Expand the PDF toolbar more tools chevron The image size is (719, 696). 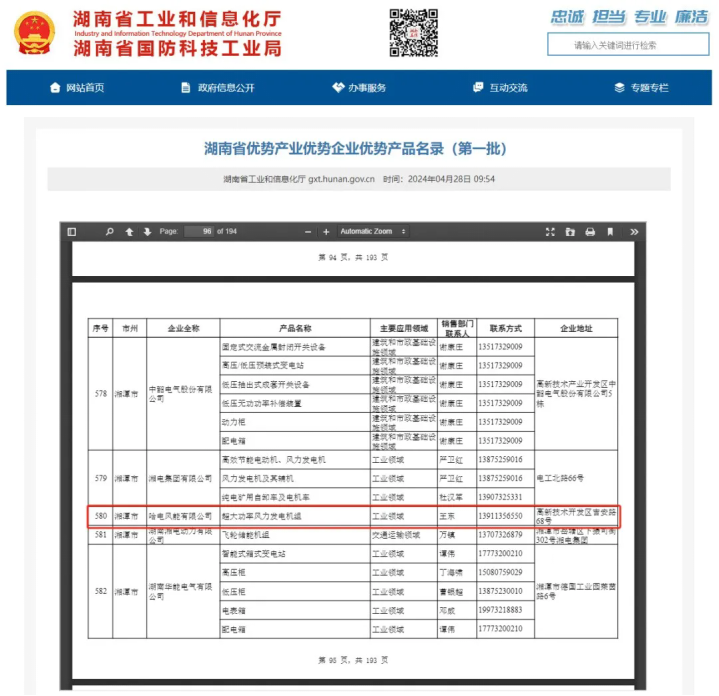point(634,232)
